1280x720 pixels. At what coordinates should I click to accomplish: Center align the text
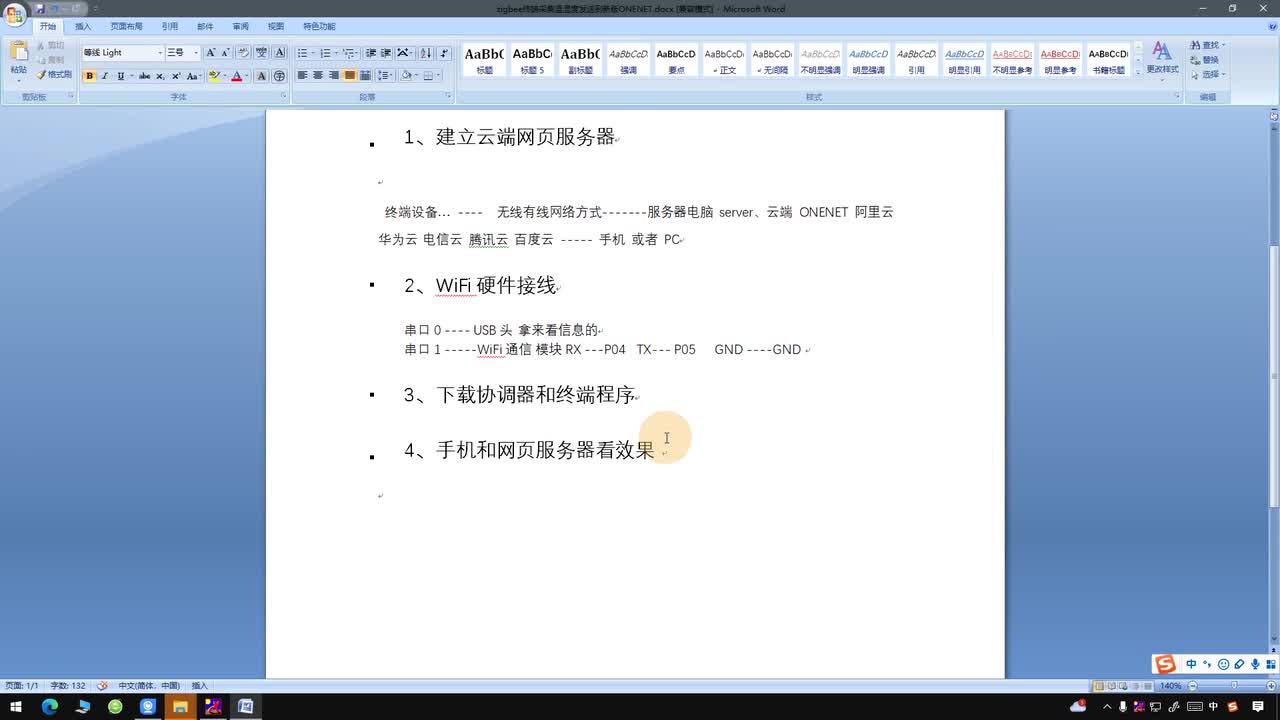point(318,76)
